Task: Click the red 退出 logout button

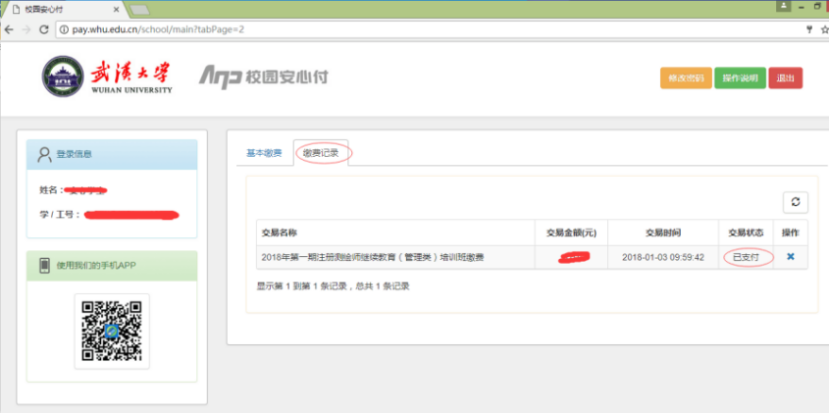Action: (785, 78)
